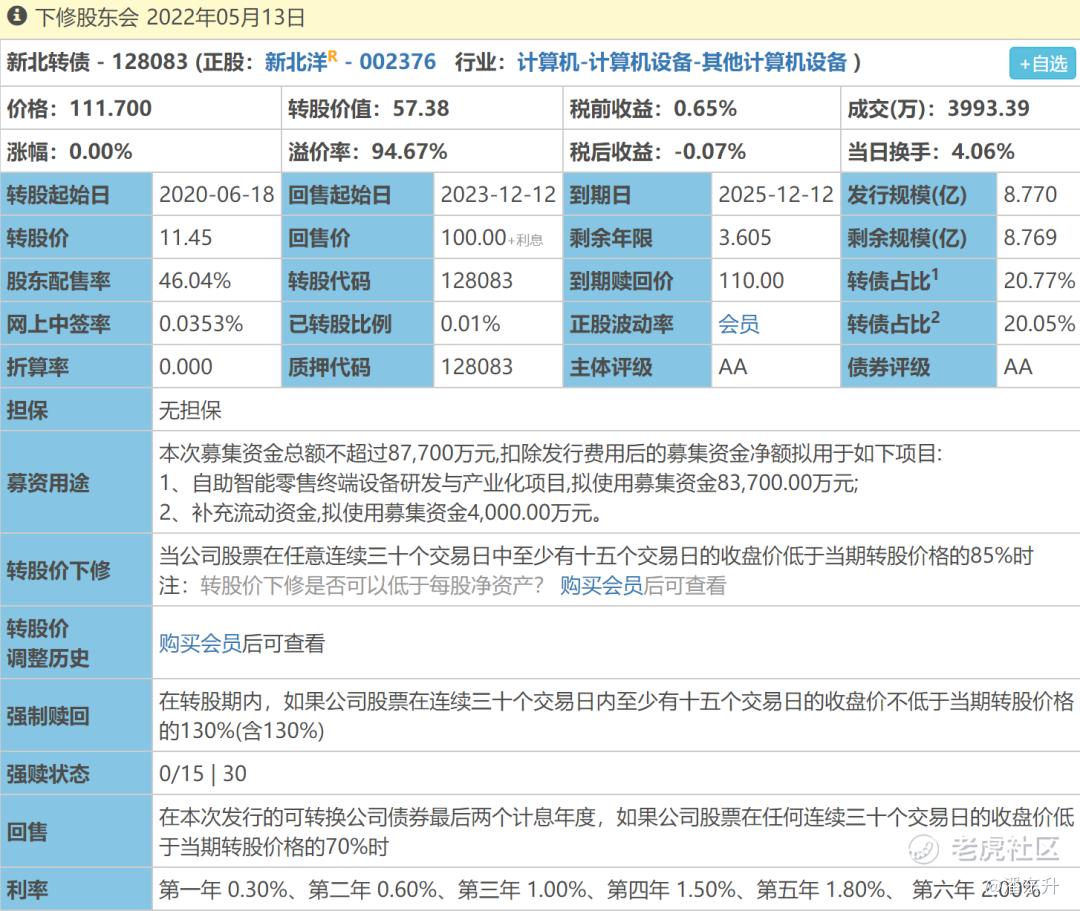Click the 回售 header cell

coord(76,831)
